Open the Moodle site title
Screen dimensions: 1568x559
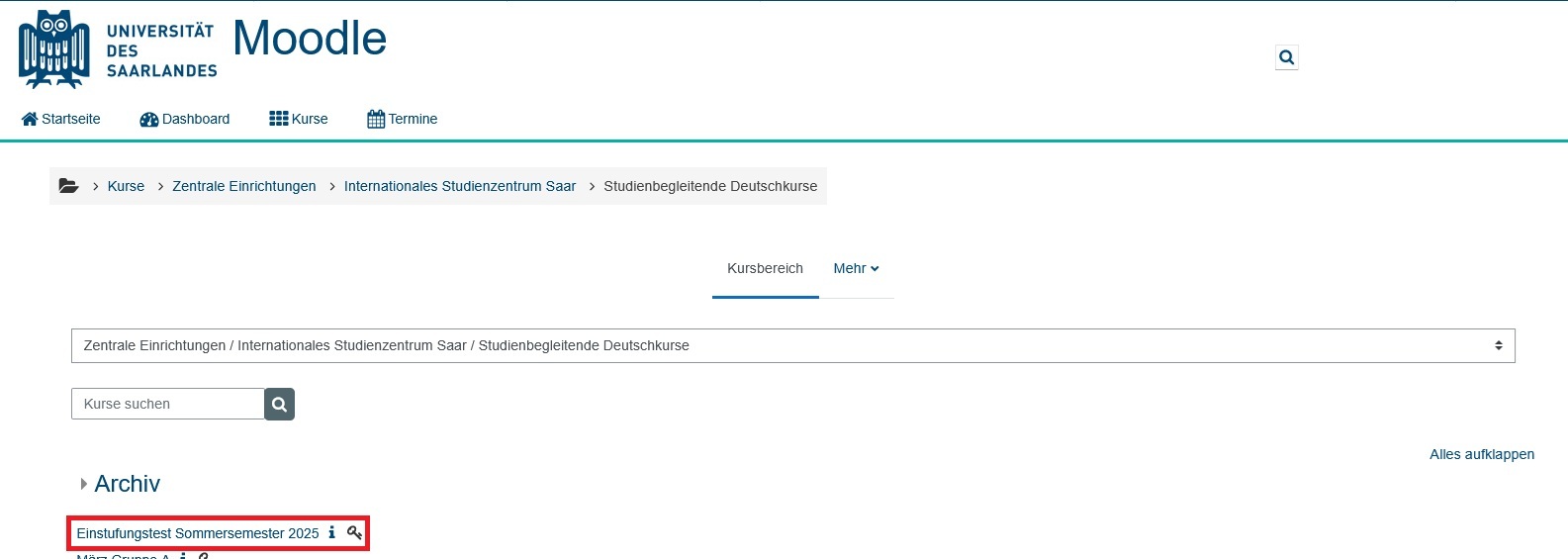[x=310, y=39]
